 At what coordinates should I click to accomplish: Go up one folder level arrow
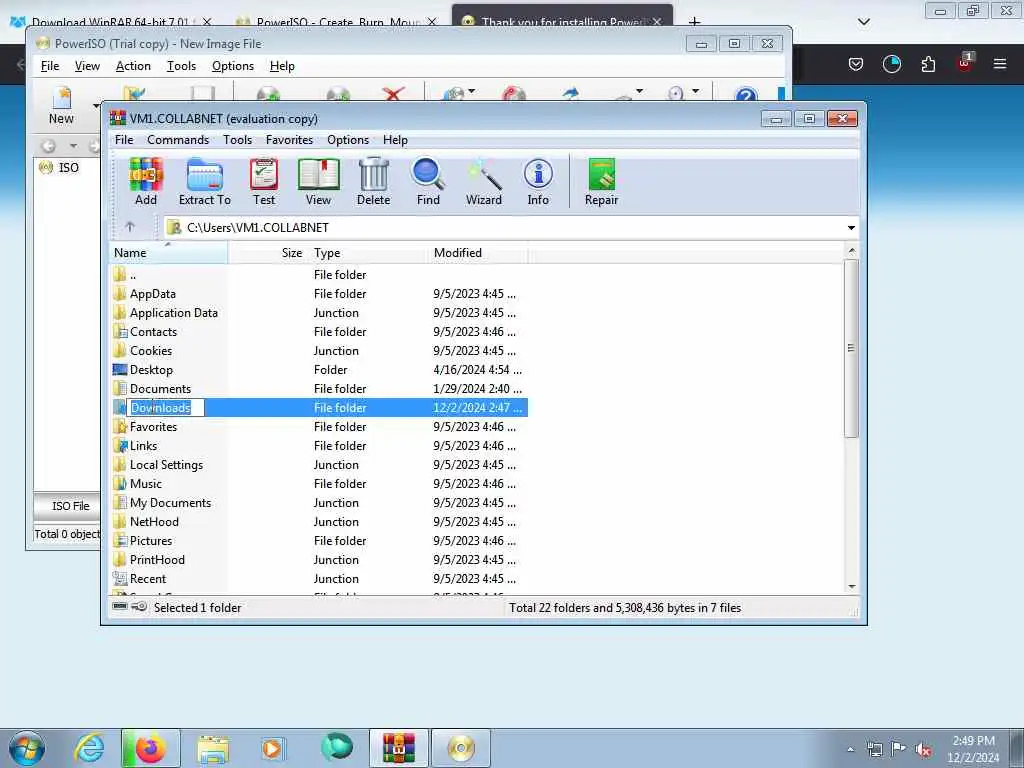[x=130, y=227]
